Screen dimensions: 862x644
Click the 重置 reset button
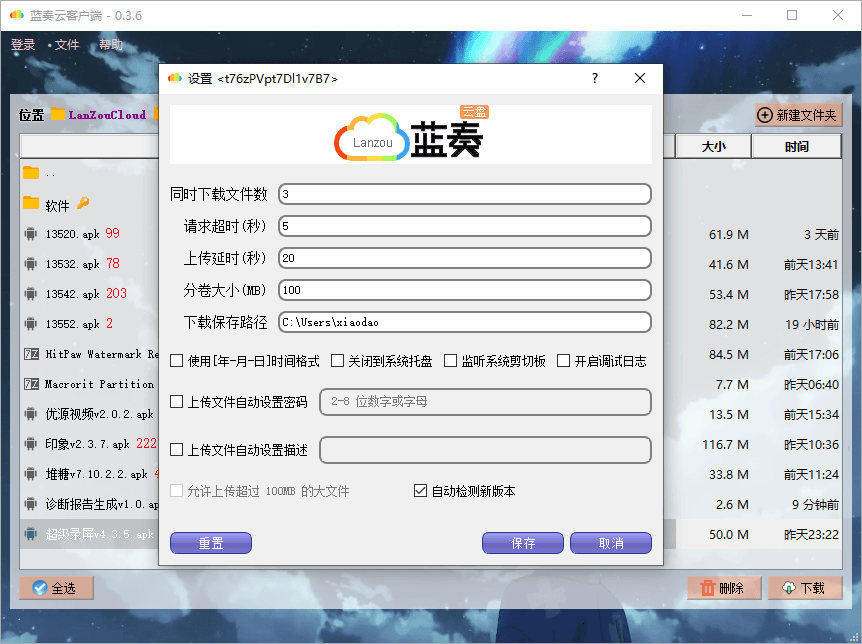210,542
